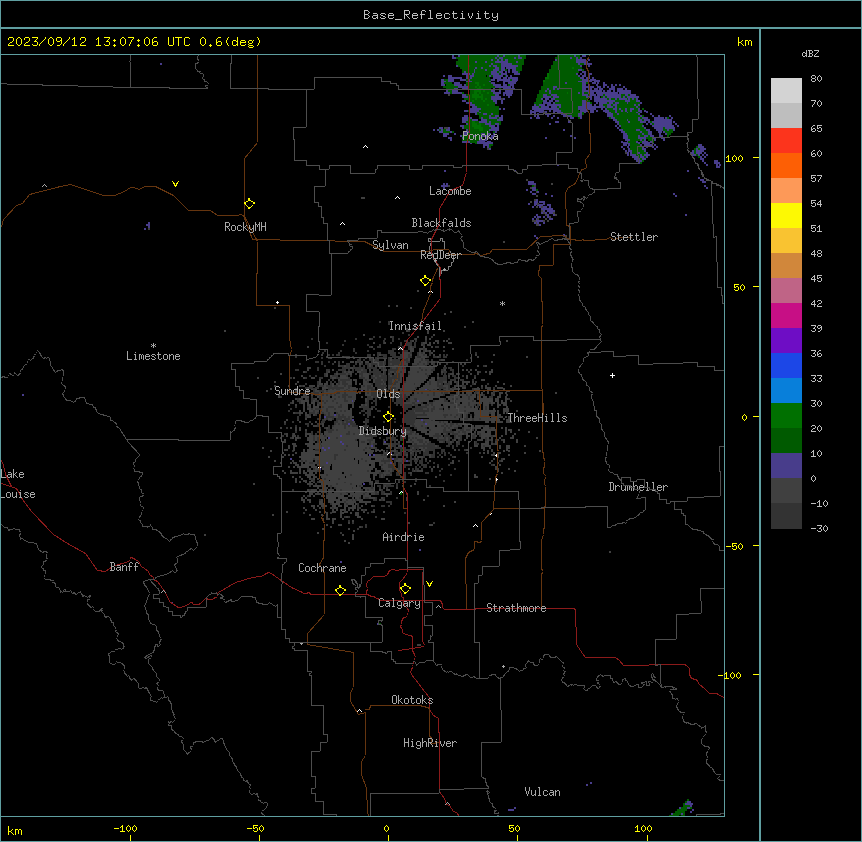The image size is (862, 842).
Task: Click the green 20-30 dBZ color swatch
Action: coord(786,416)
